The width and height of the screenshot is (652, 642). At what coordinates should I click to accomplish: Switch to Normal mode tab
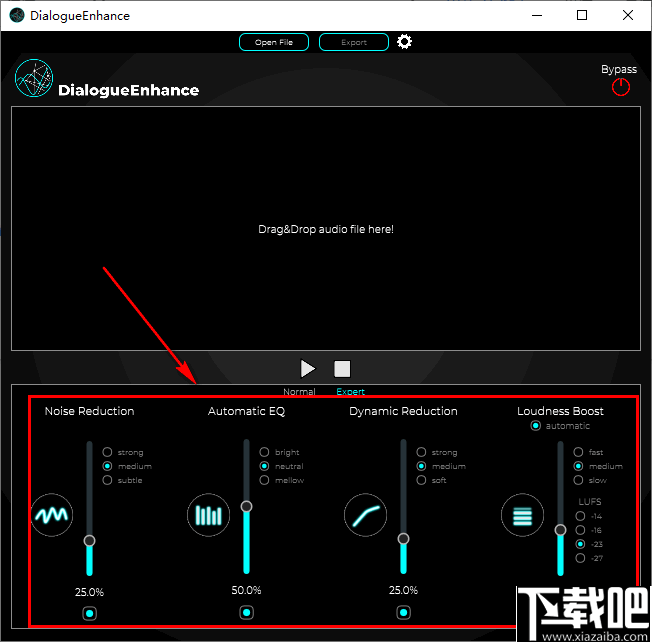pos(299,392)
